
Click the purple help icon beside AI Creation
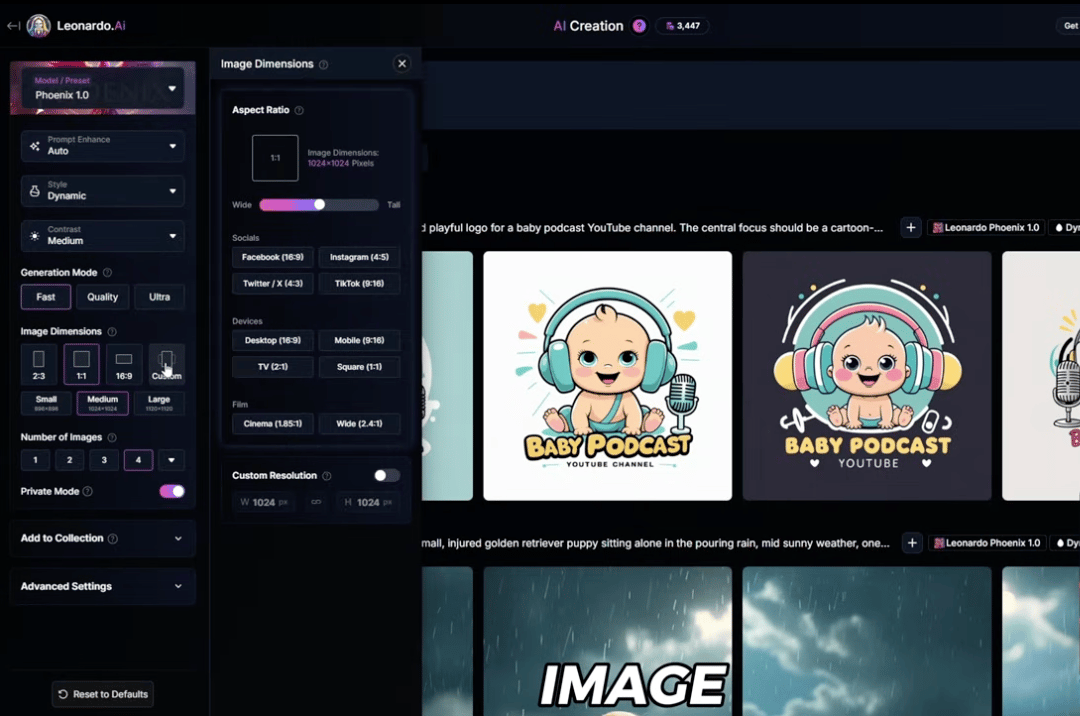tap(639, 25)
